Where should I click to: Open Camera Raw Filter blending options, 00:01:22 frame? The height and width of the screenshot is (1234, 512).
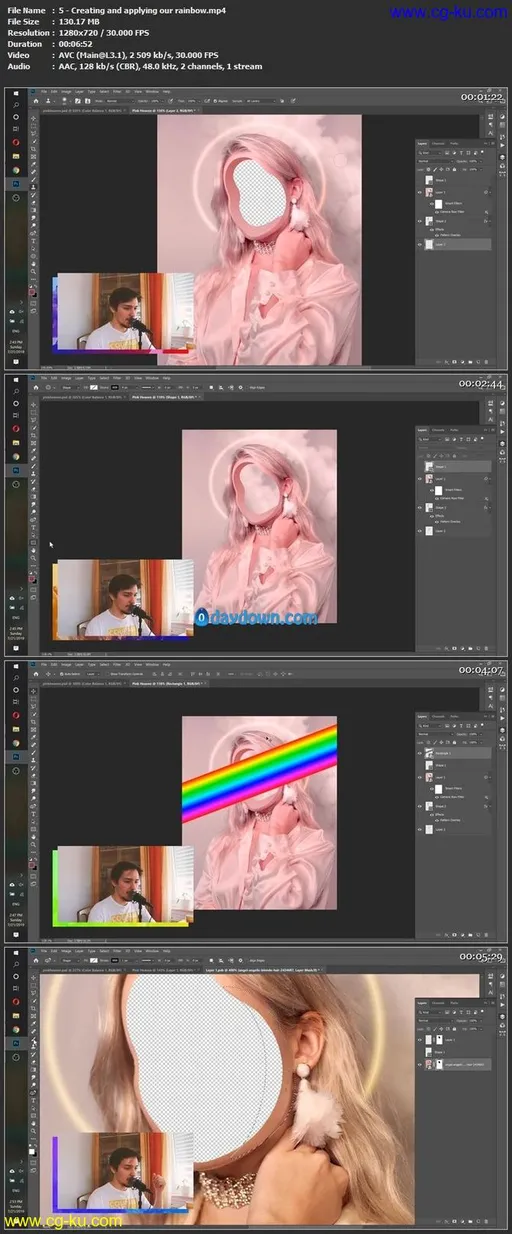coord(486,212)
